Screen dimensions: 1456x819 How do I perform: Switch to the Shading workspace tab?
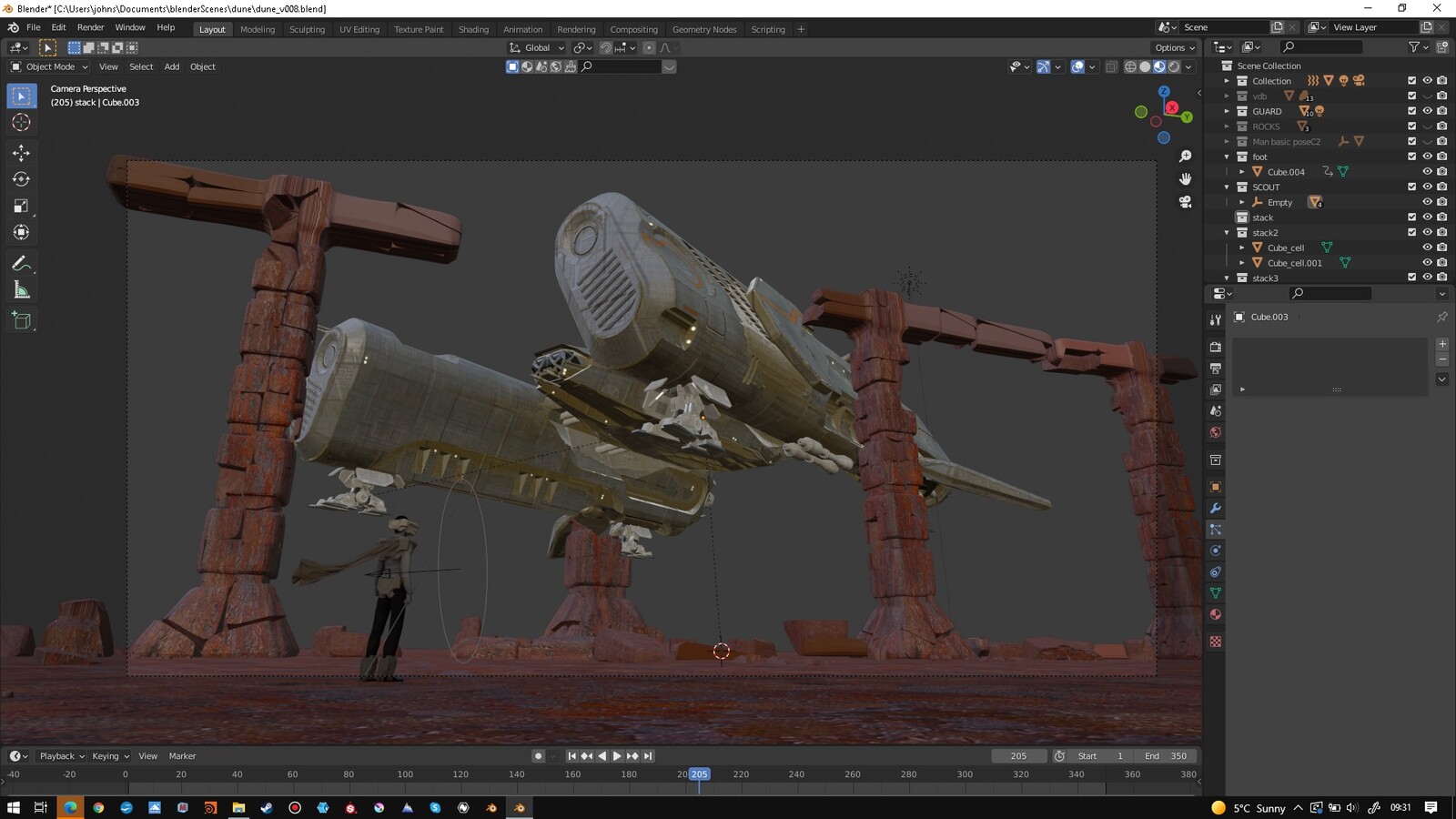[x=473, y=29]
